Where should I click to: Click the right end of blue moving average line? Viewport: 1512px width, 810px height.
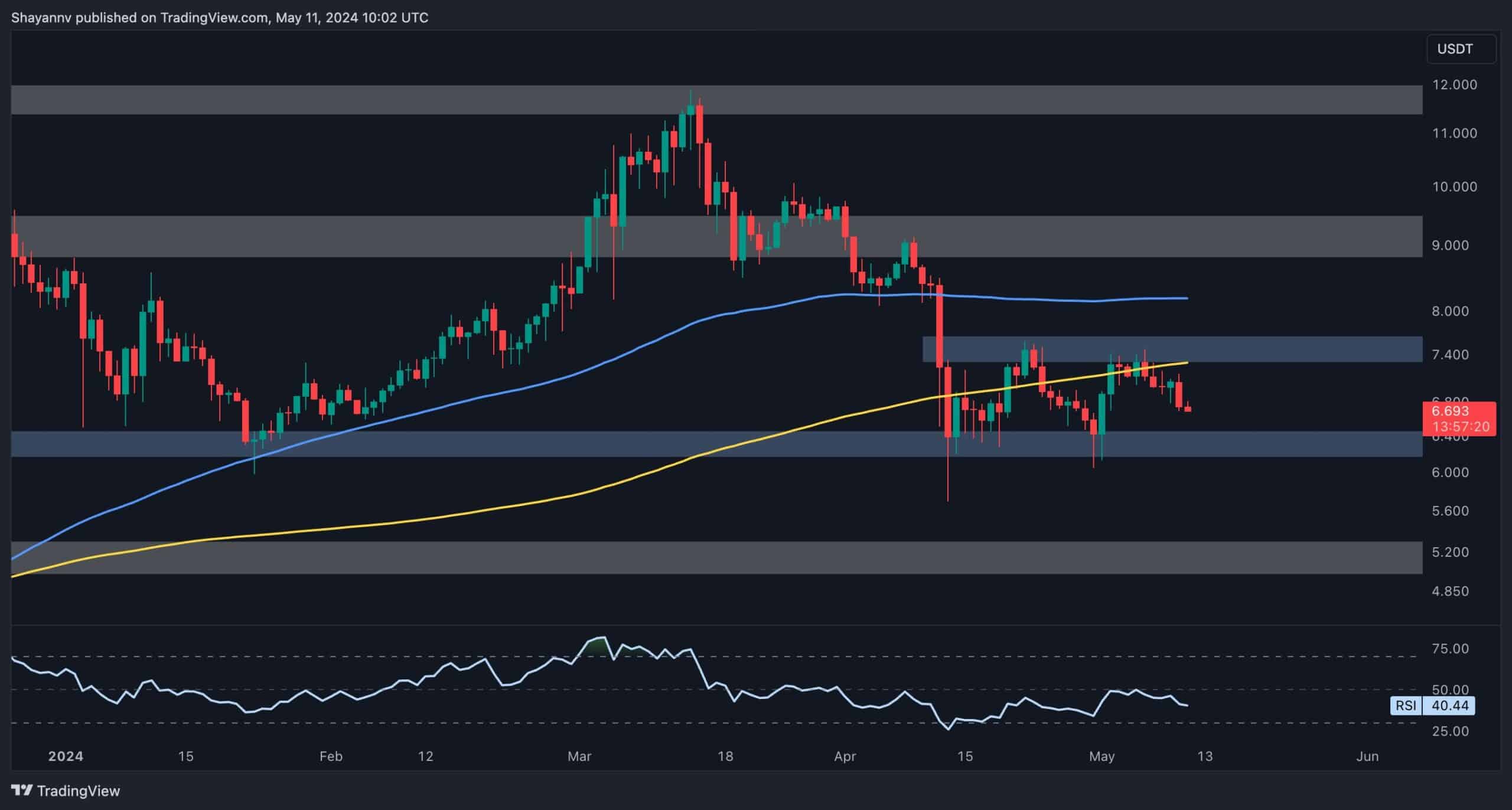[1186, 299]
